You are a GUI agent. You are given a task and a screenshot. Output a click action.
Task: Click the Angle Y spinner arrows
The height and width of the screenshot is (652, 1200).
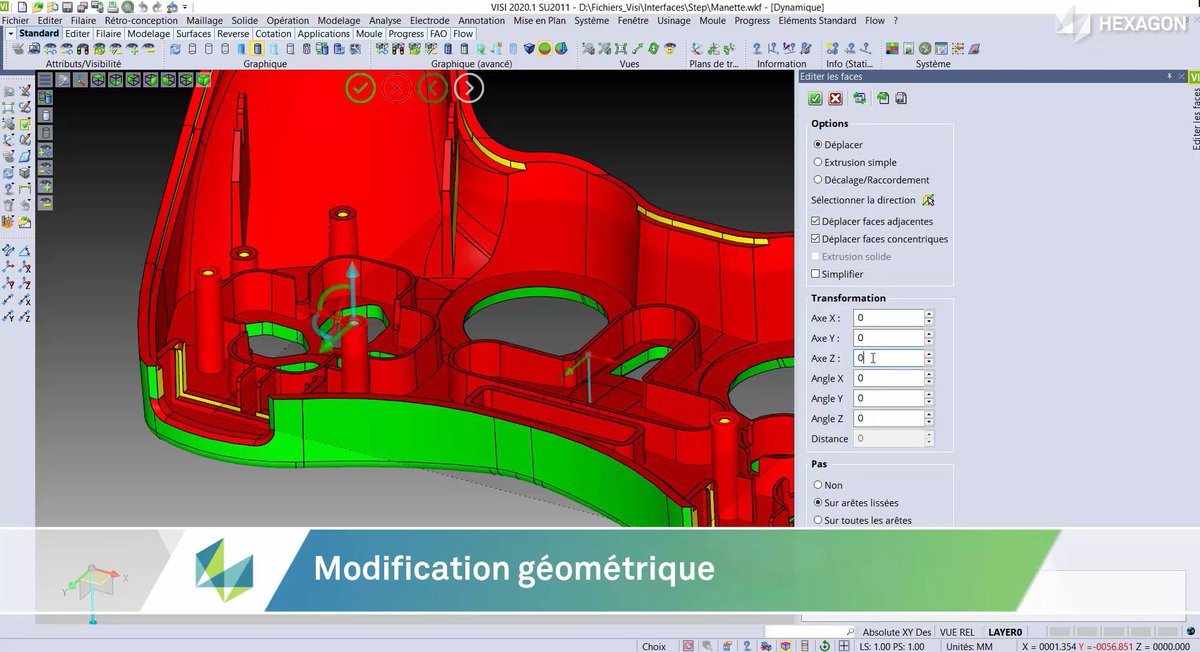click(929, 398)
